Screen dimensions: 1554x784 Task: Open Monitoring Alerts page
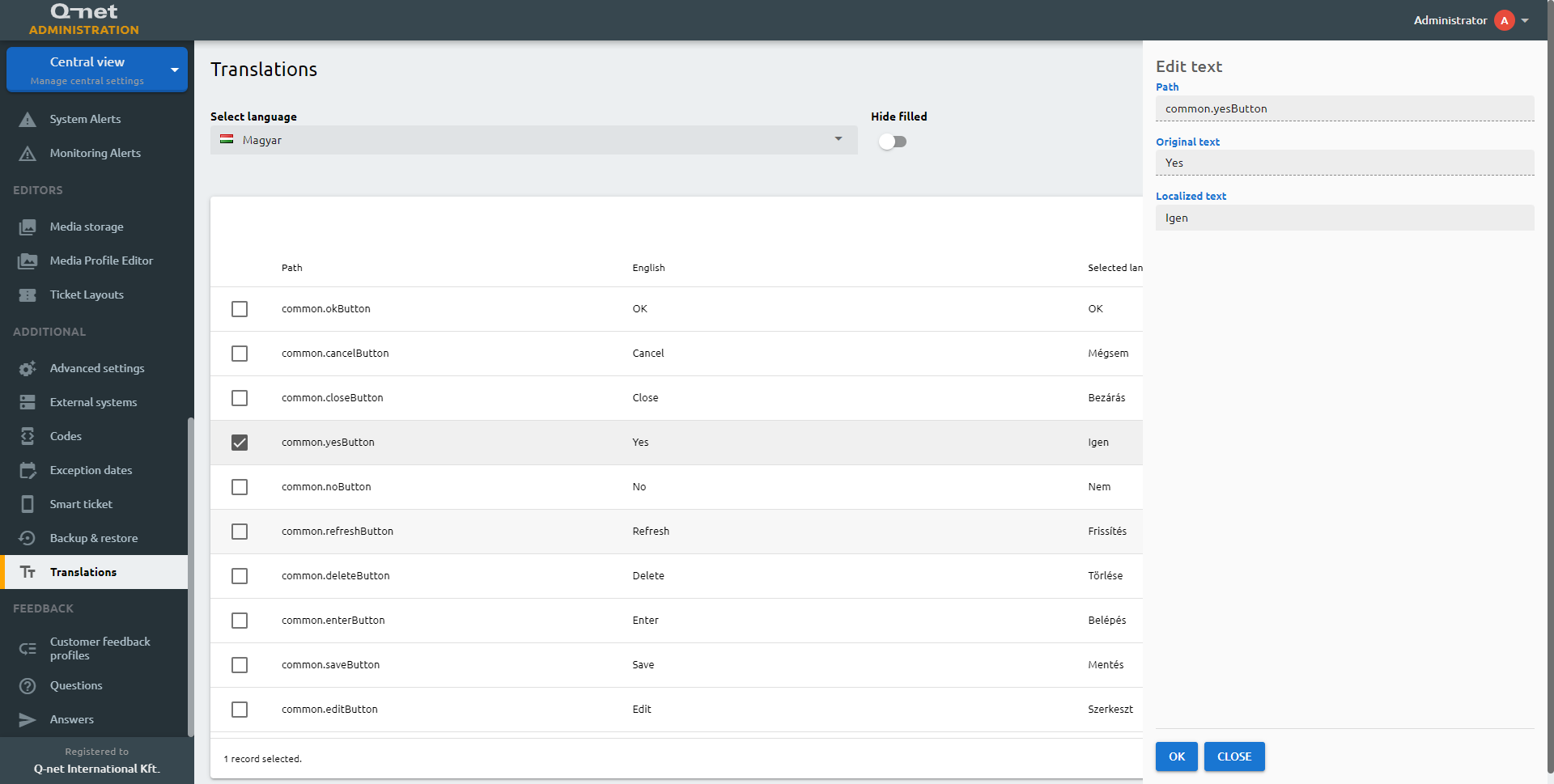[94, 153]
